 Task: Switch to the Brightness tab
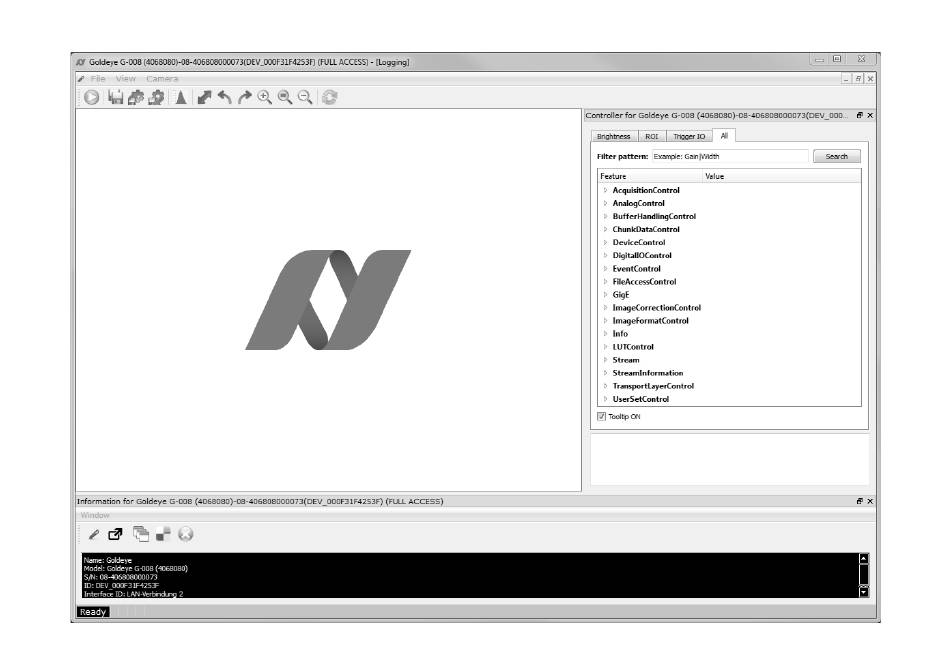pyautogui.click(x=614, y=136)
